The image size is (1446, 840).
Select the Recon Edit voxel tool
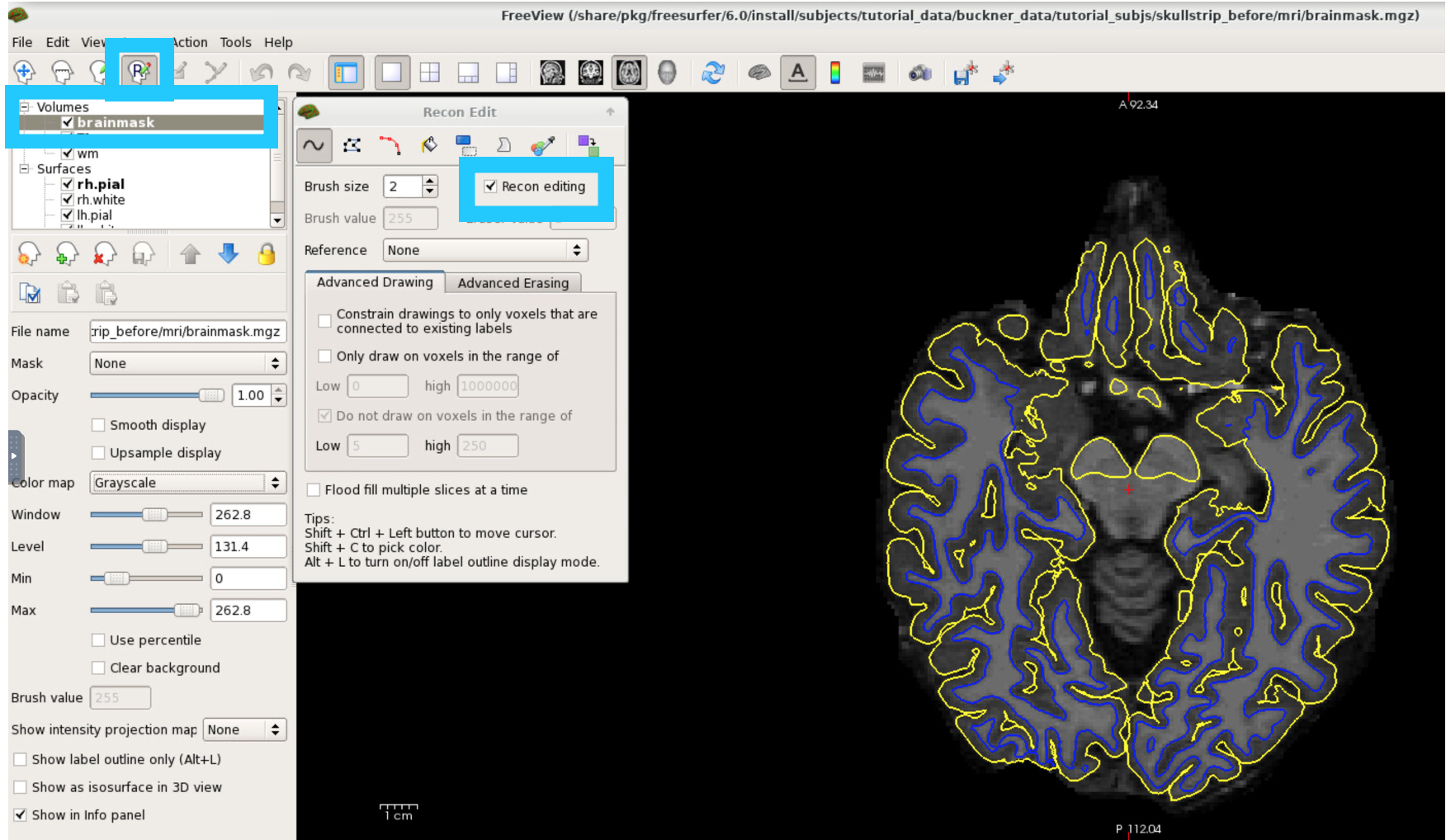click(138, 72)
